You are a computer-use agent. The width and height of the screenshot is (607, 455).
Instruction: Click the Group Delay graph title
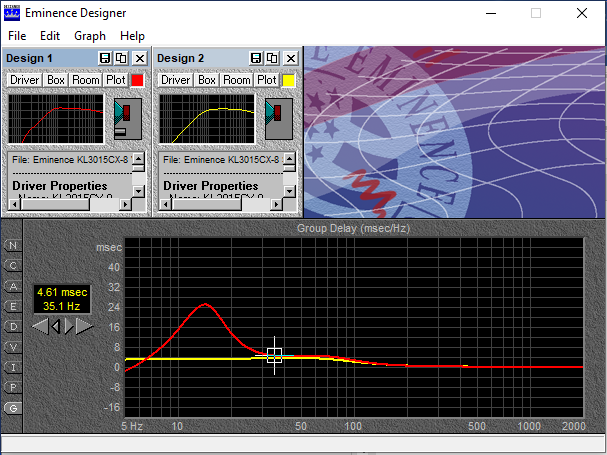coord(353,228)
